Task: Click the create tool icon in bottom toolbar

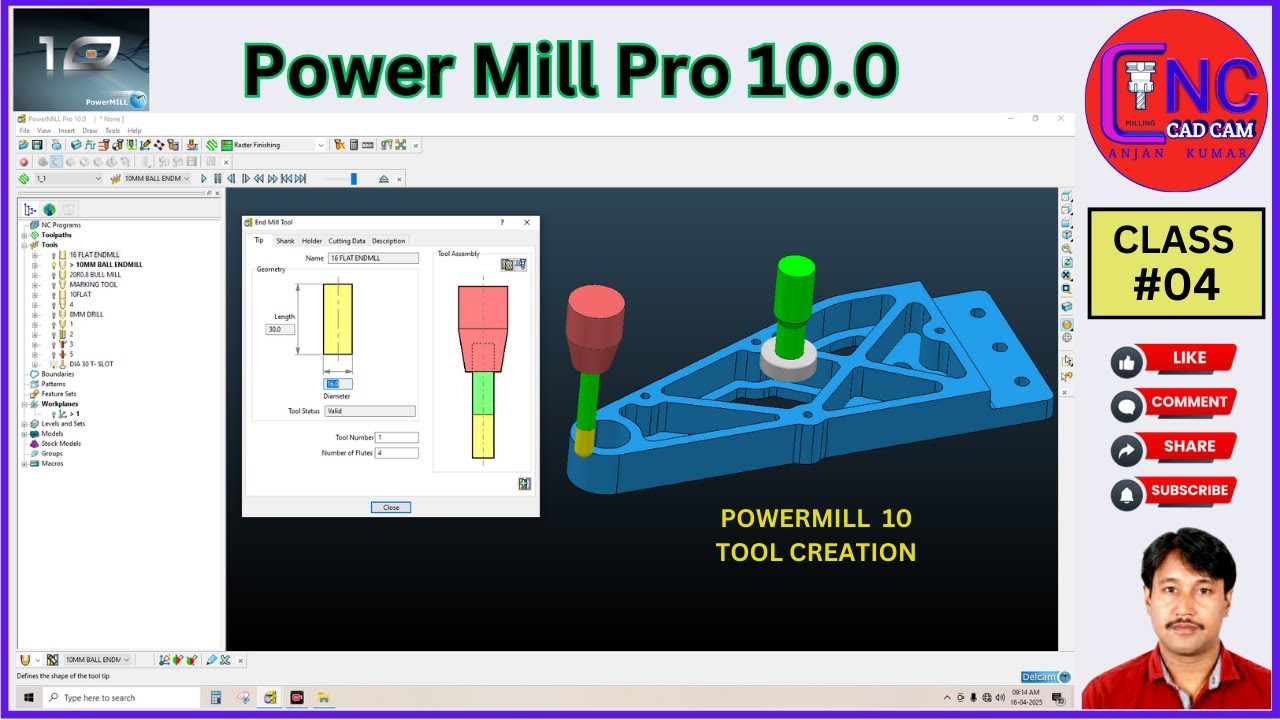Action: click(25, 660)
